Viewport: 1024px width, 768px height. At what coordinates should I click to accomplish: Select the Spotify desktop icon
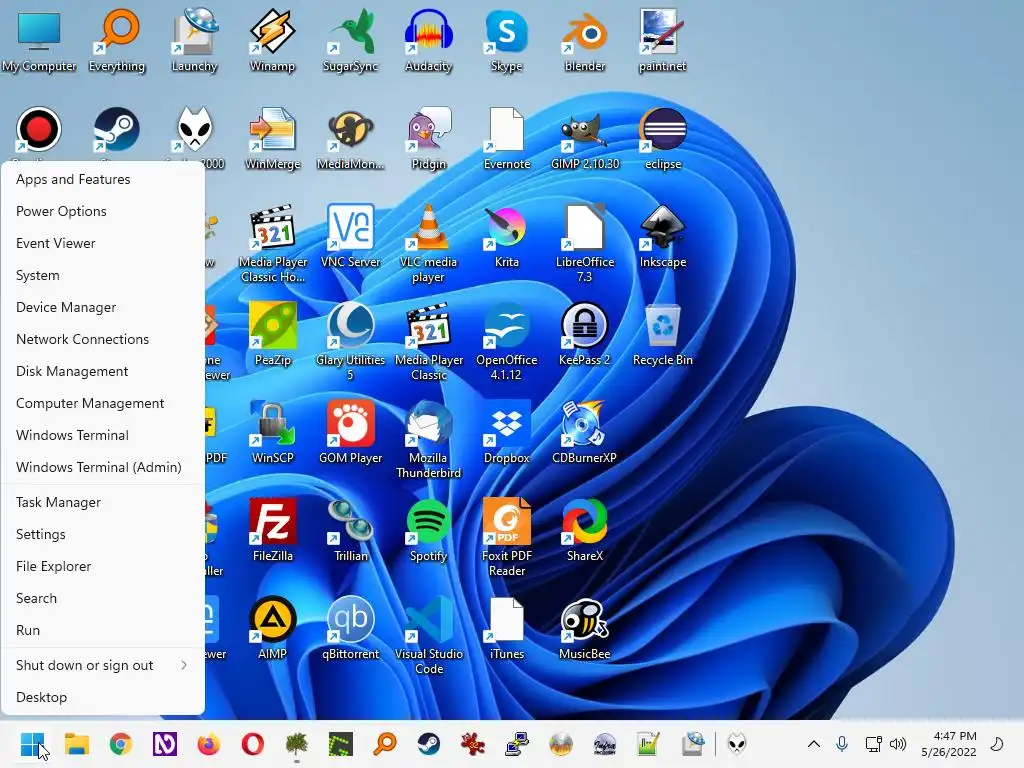pyautogui.click(x=428, y=530)
